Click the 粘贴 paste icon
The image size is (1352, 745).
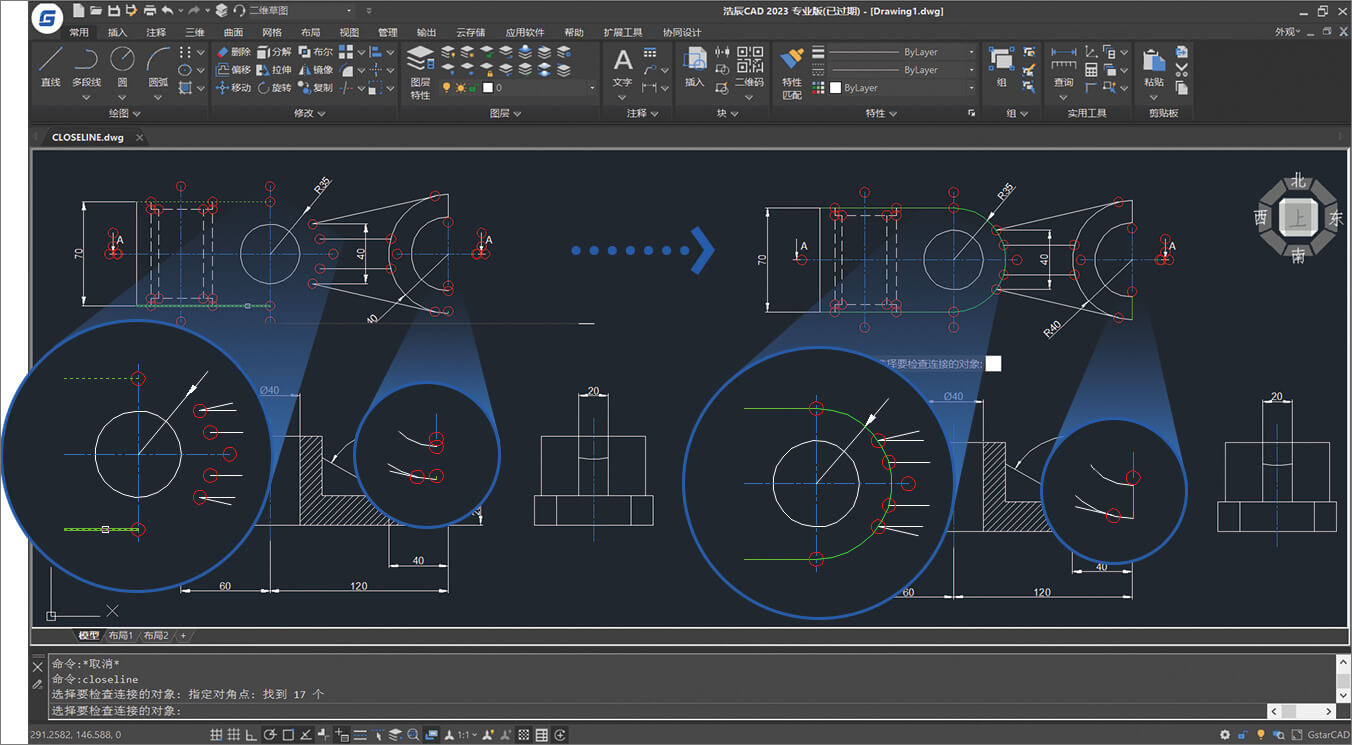pyautogui.click(x=1153, y=62)
